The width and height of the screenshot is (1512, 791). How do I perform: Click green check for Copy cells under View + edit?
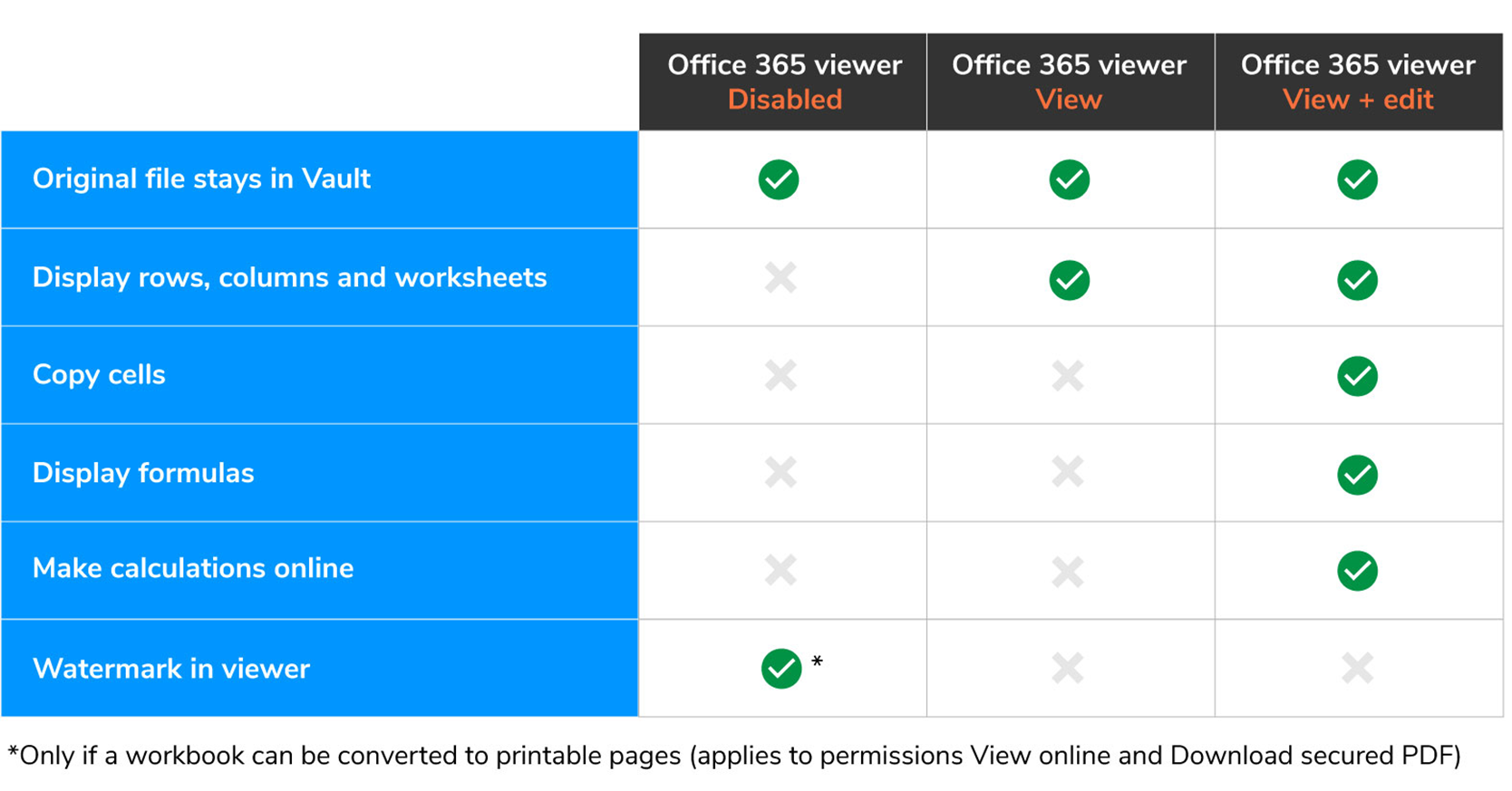(1357, 376)
